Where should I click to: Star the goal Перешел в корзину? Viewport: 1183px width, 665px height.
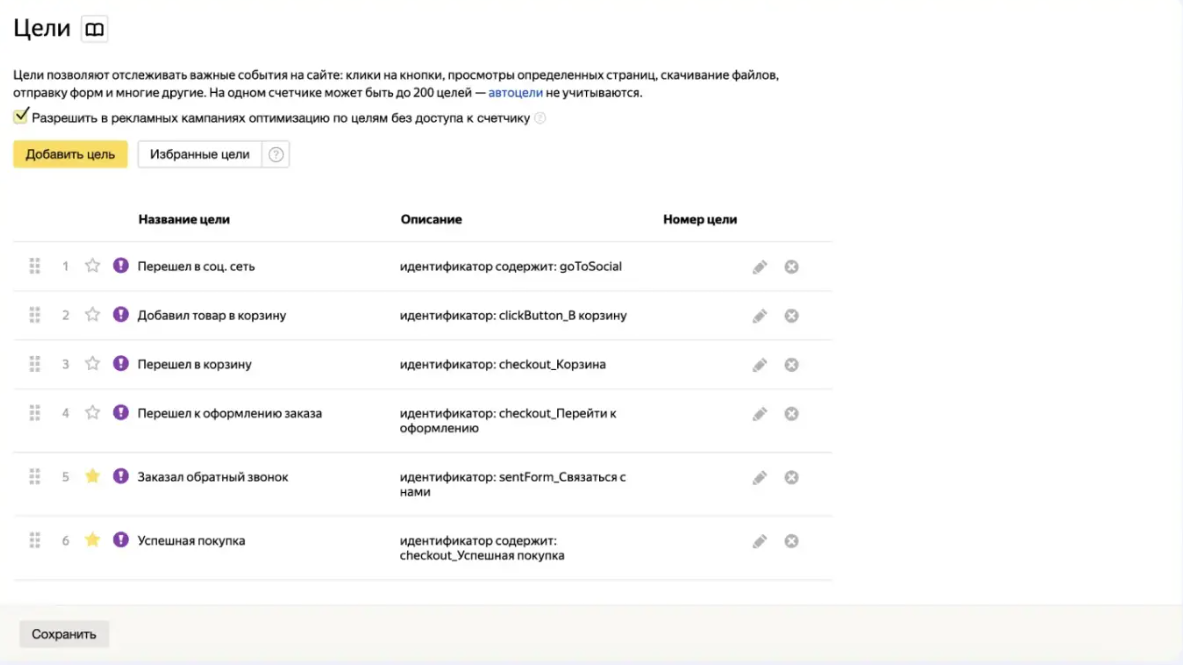(x=92, y=364)
